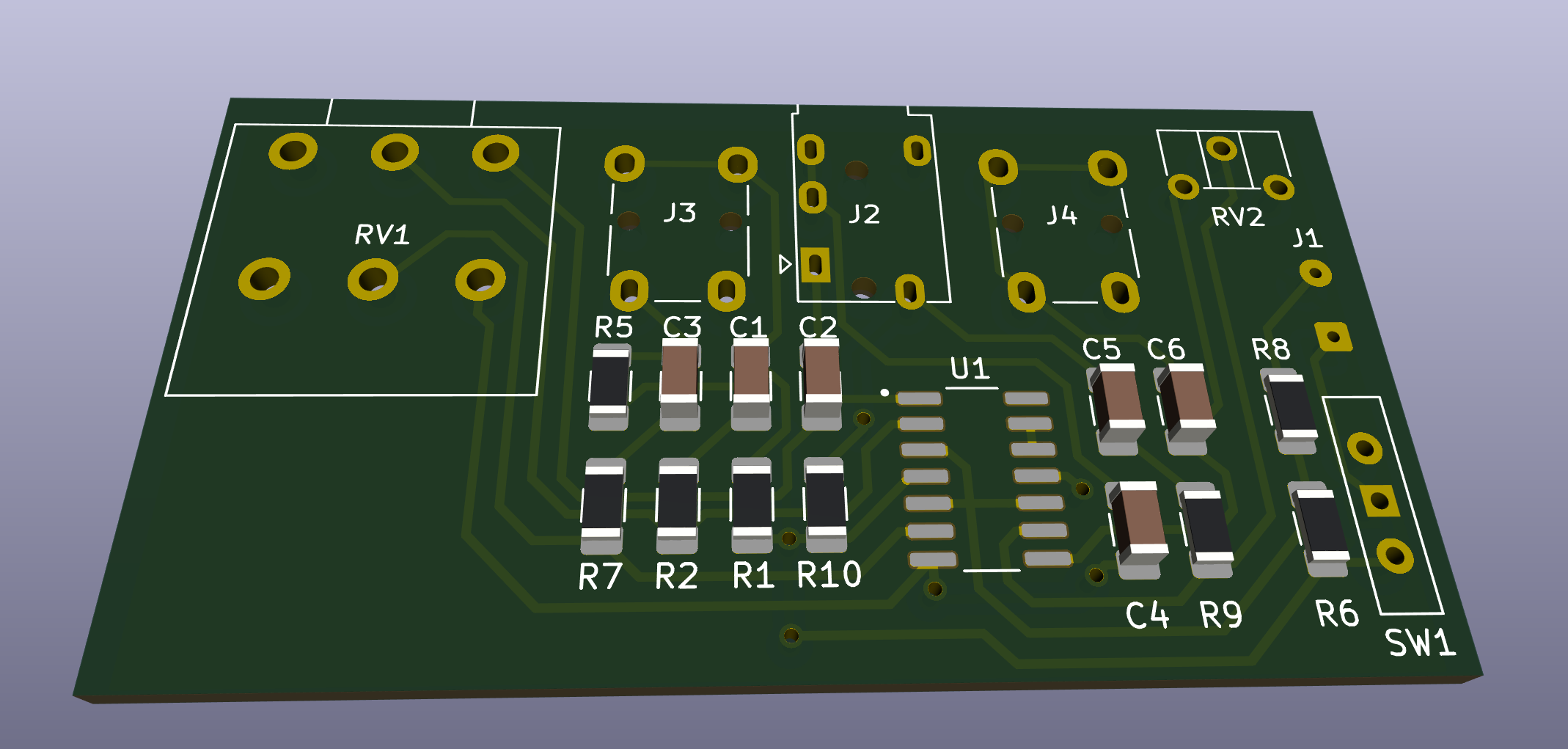Screen dimensions: 1568x749
Task: Click the R2 reference text
Action: coord(676,576)
